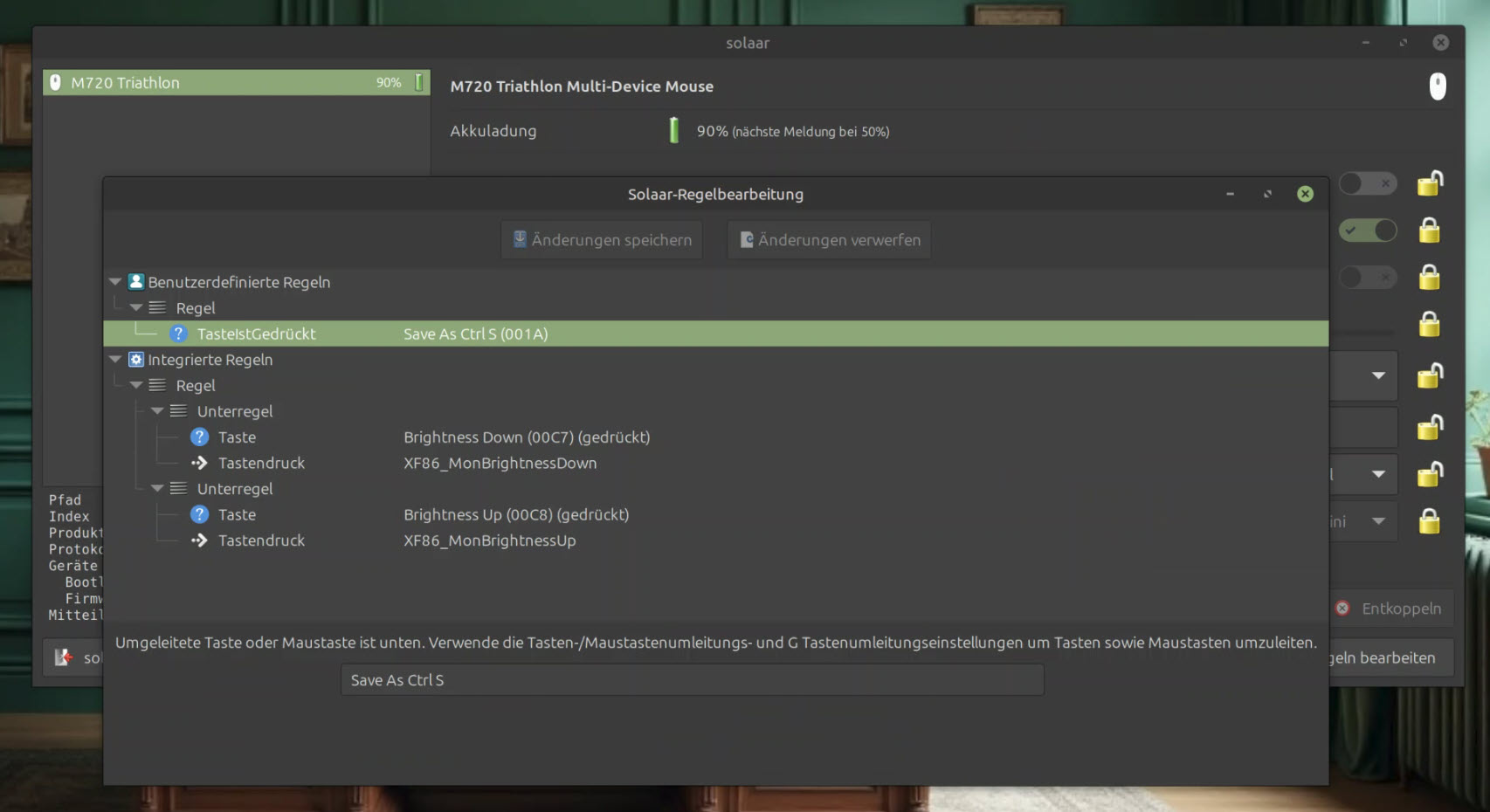The image size is (1490, 812).
Task: Click Änderungen speichern button
Action: point(602,240)
